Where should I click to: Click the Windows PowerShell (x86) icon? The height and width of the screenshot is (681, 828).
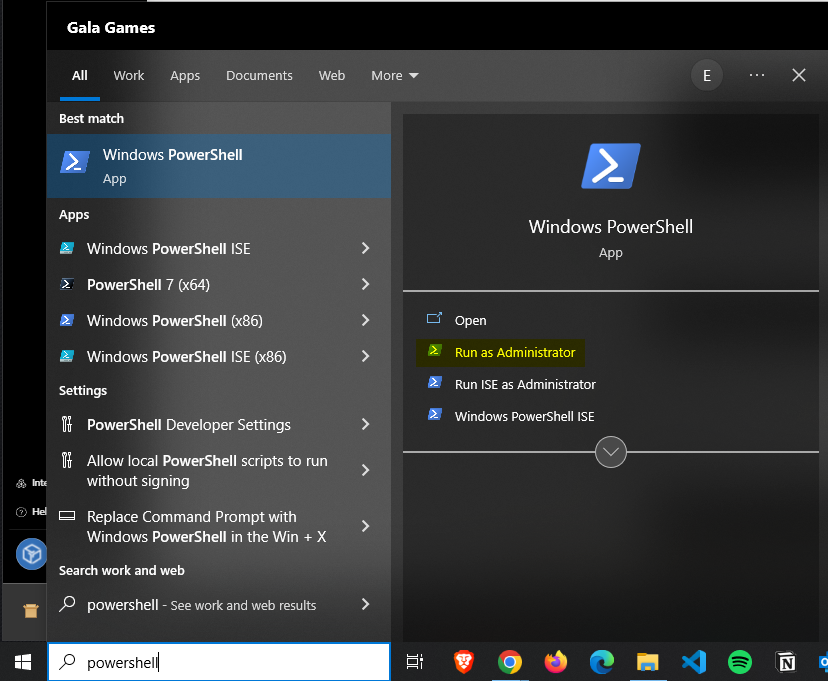[67, 320]
